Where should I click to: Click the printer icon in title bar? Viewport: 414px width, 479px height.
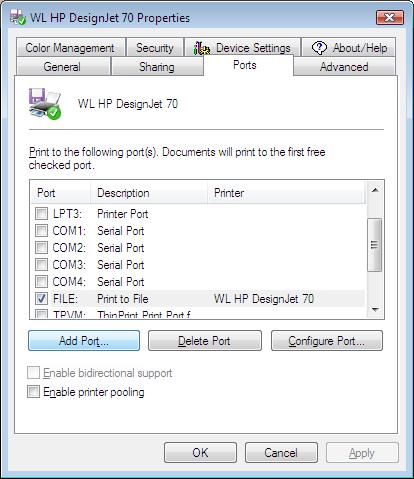coord(18,17)
